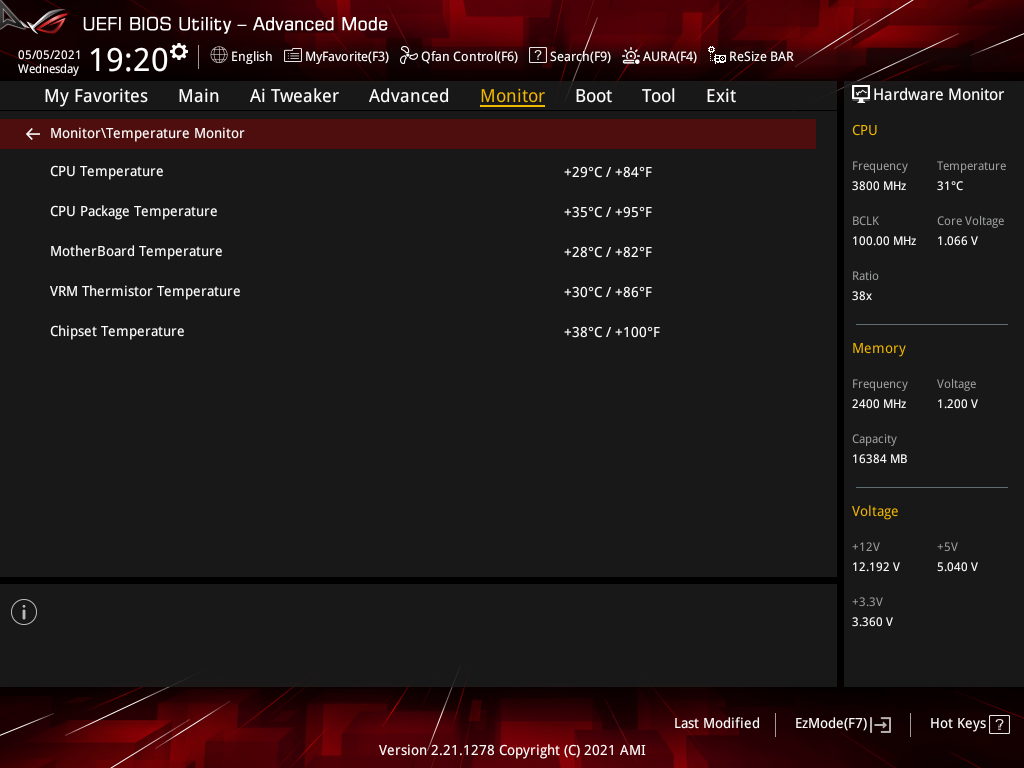Image resolution: width=1024 pixels, height=768 pixels.
Task: Select the CPU Temperature row
Action: pos(408,172)
